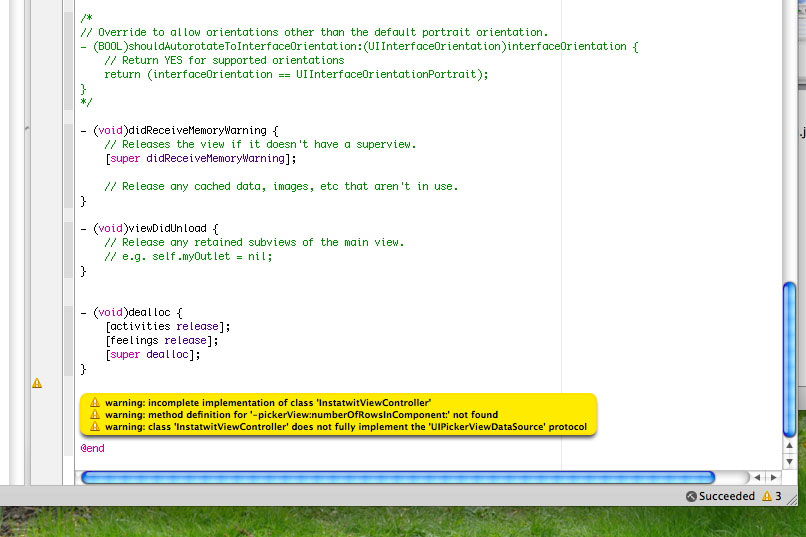Select warning text about 'UIPickerViewDataSource' protocol
The image size is (806, 537).
[345, 427]
